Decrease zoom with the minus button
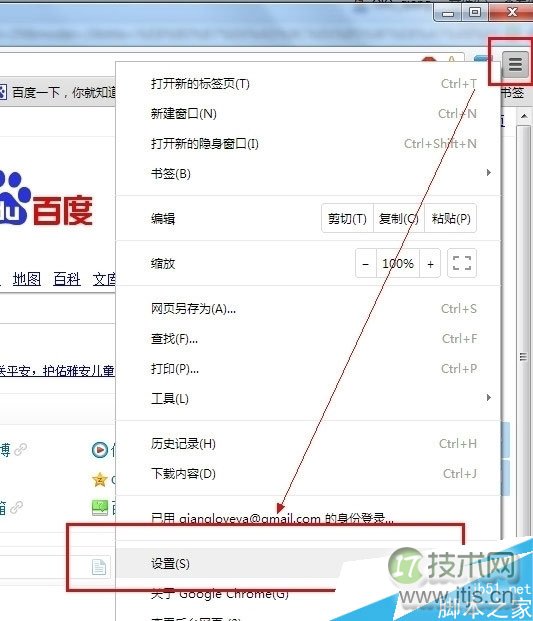The height and width of the screenshot is (621, 533). (366, 263)
